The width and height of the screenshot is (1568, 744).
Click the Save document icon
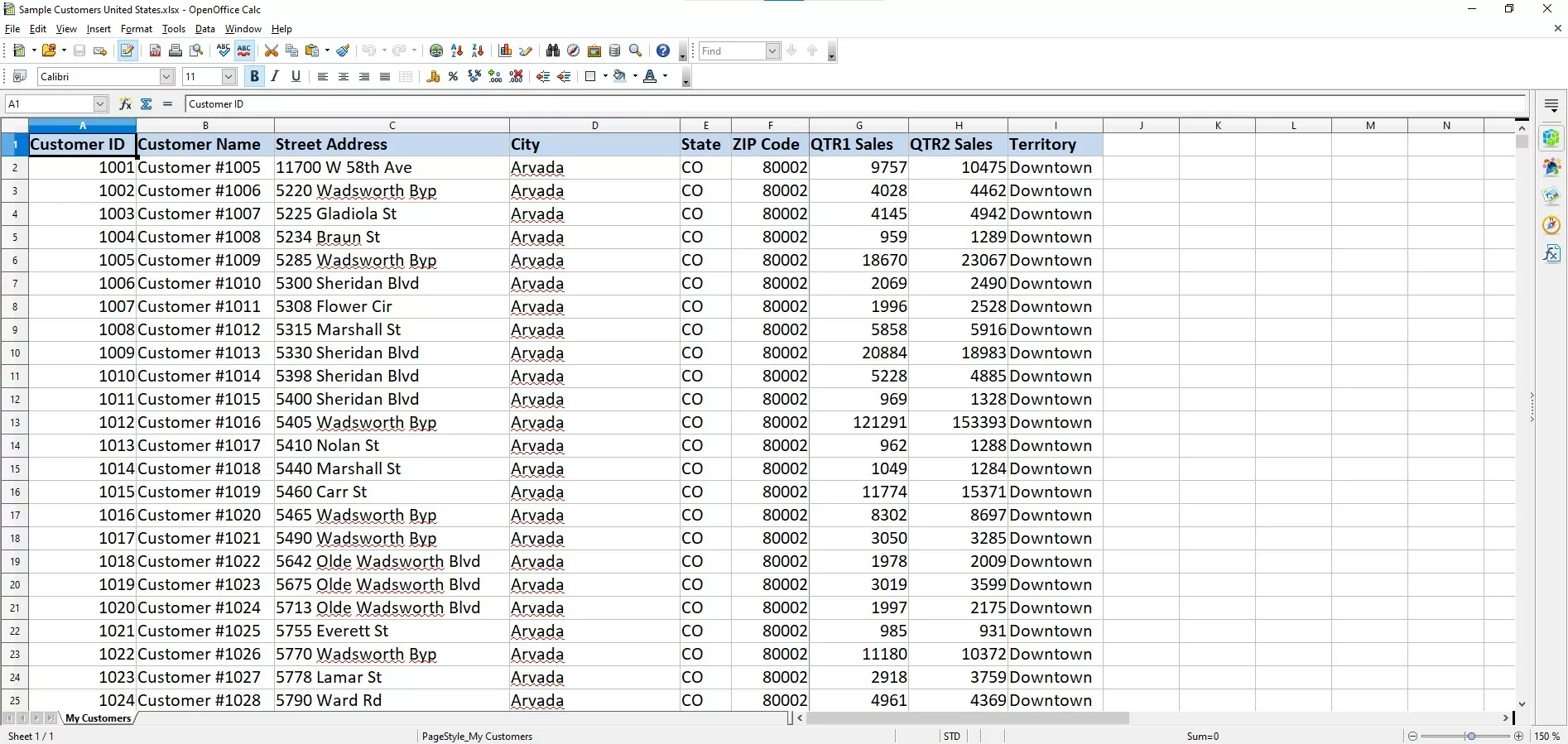pos(79,51)
